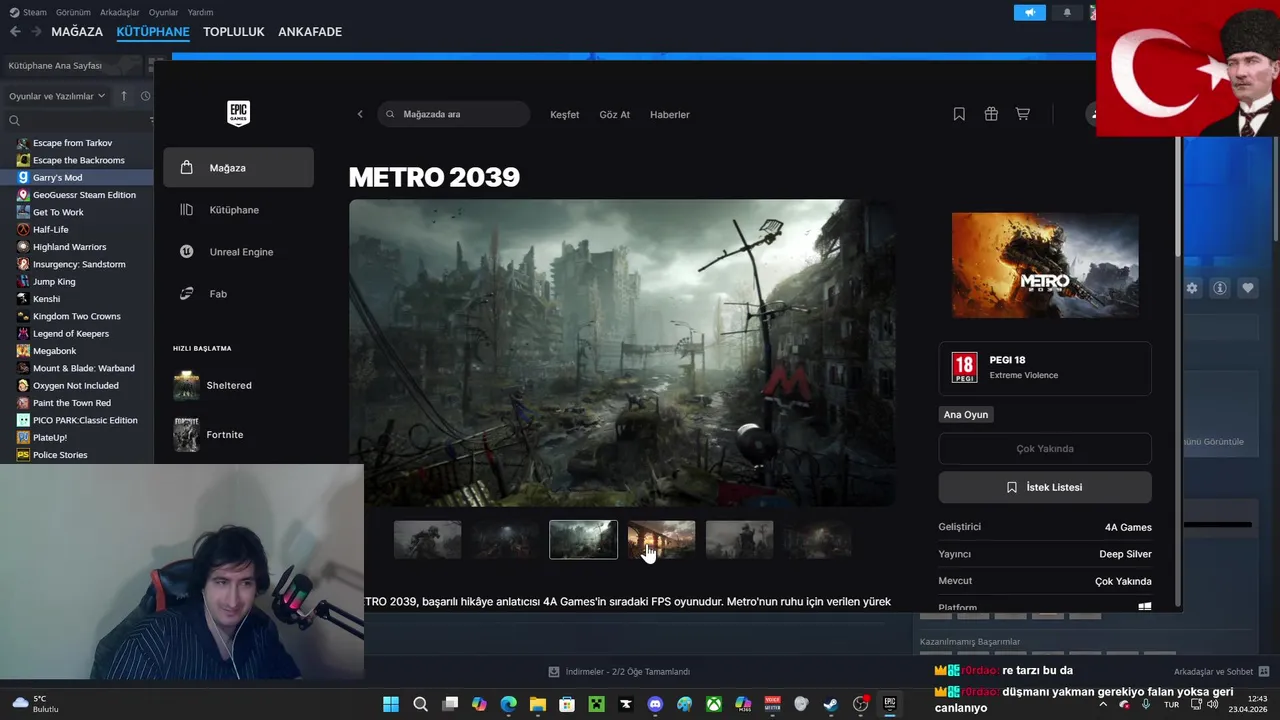Viewport: 1280px width, 720px height.
Task: Favorite the game with heart icon
Action: [1248, 288]
